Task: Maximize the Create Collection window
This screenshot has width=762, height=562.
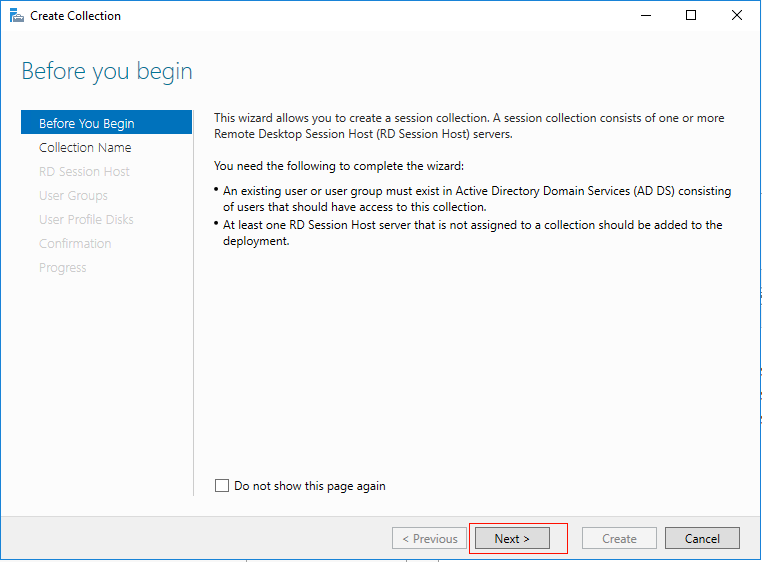Action: click(x=691, y=16)
